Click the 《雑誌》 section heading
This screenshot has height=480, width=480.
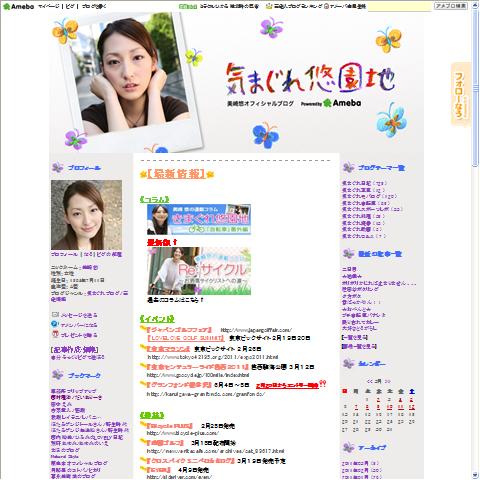click(x=152, y=416)
